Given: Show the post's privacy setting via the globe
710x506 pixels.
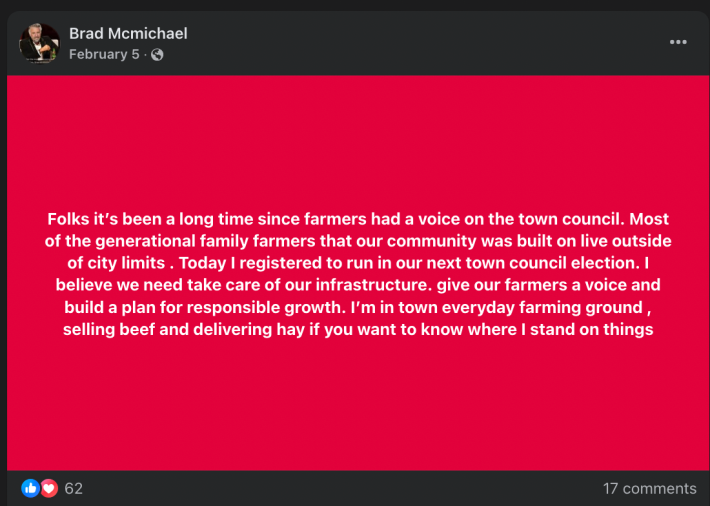Looking at the screenshot, I should point(157,55).
